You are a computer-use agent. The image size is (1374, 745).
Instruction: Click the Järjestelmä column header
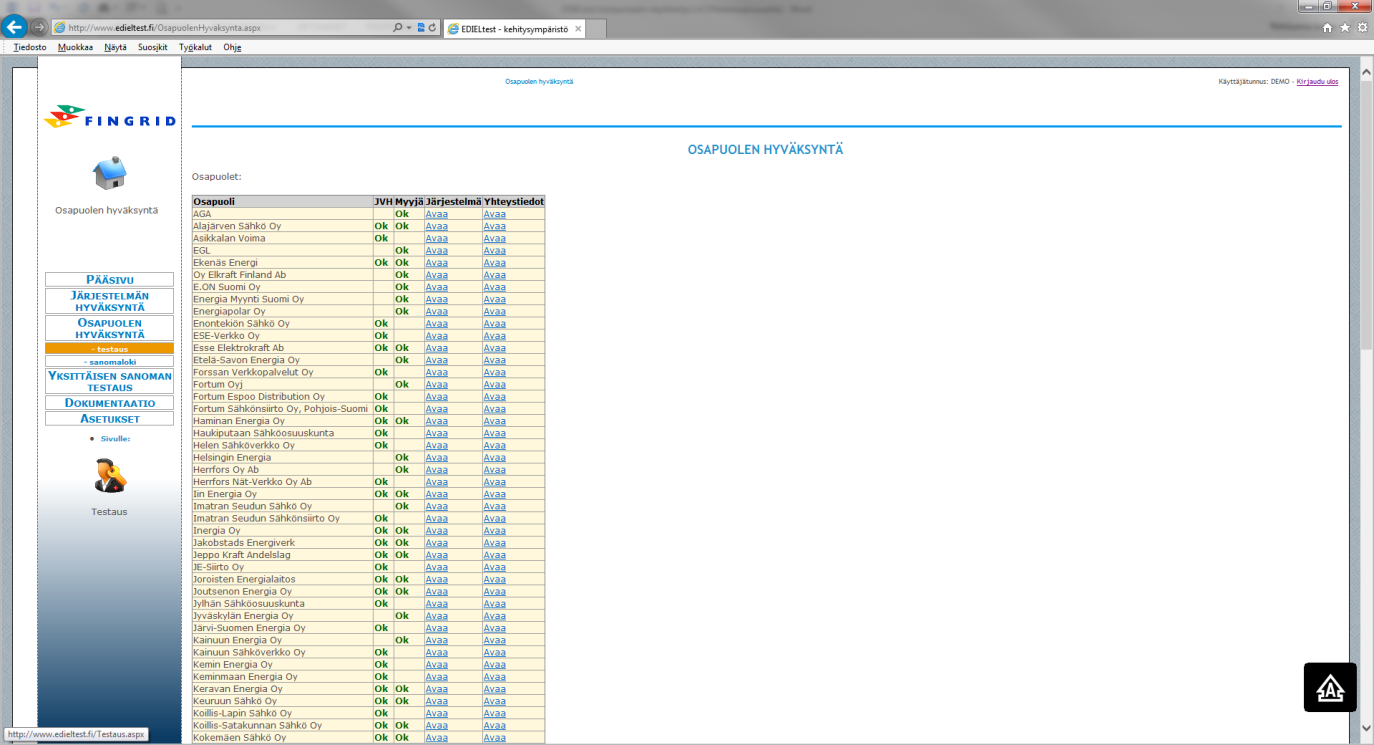(454, 201)
